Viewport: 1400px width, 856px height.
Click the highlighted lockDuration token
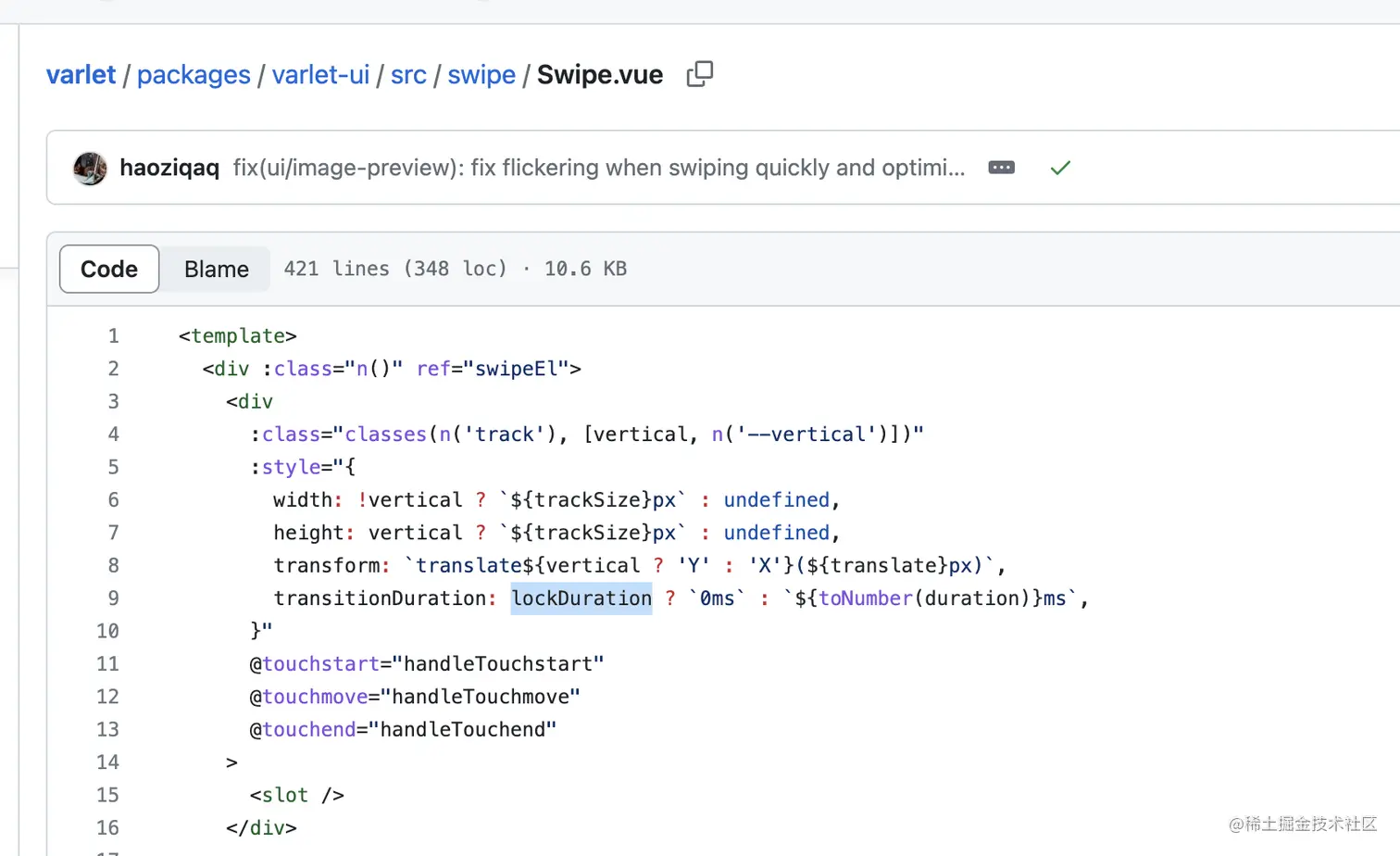click(x=581, y=598)
